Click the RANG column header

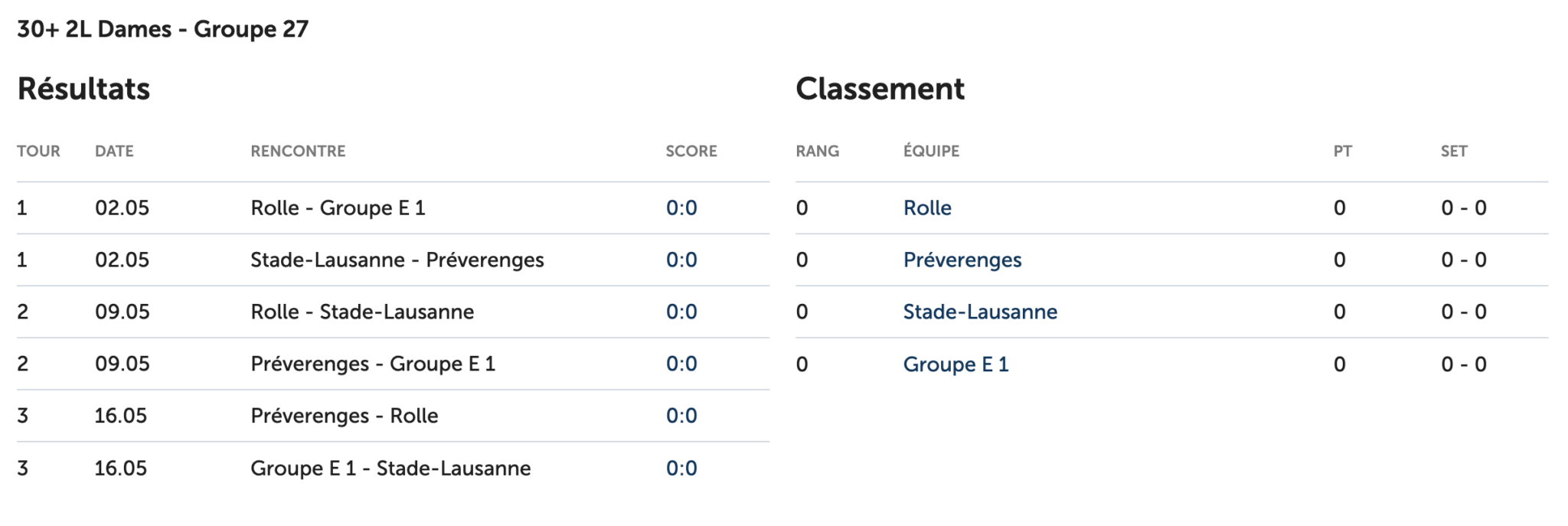[x=817, y=152]
